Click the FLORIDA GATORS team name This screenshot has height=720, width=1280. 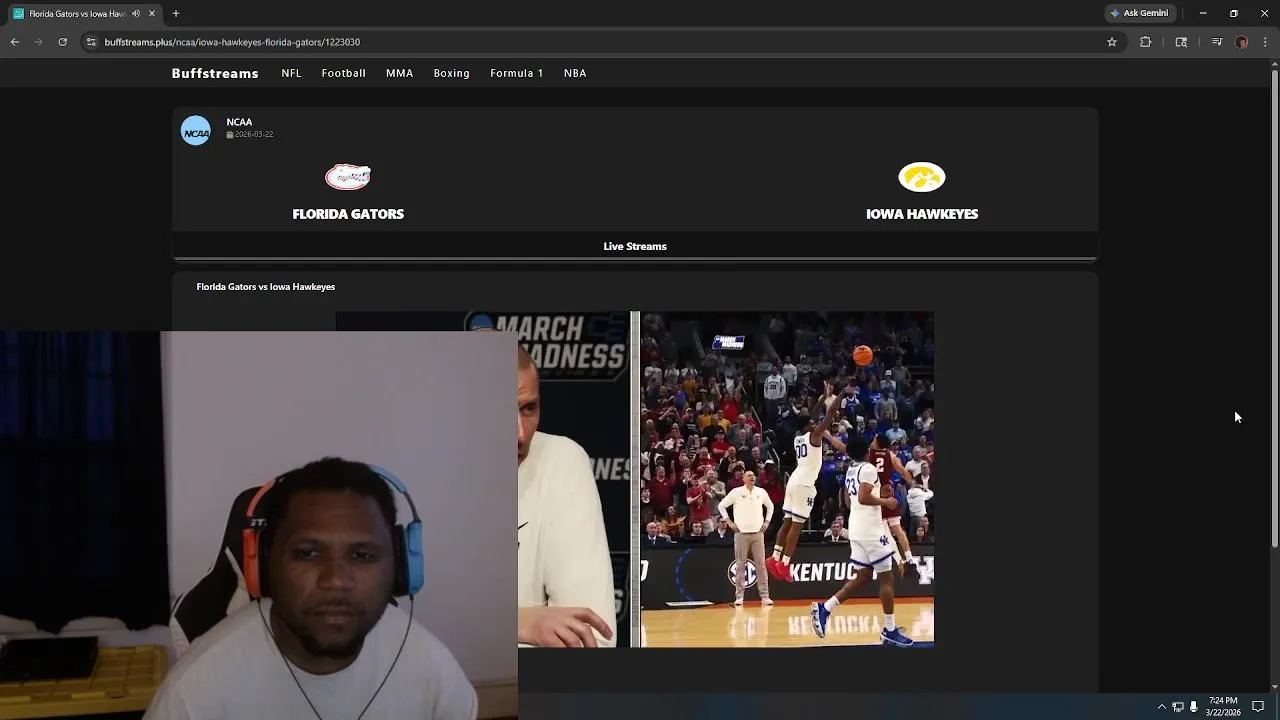pos(348,214)
